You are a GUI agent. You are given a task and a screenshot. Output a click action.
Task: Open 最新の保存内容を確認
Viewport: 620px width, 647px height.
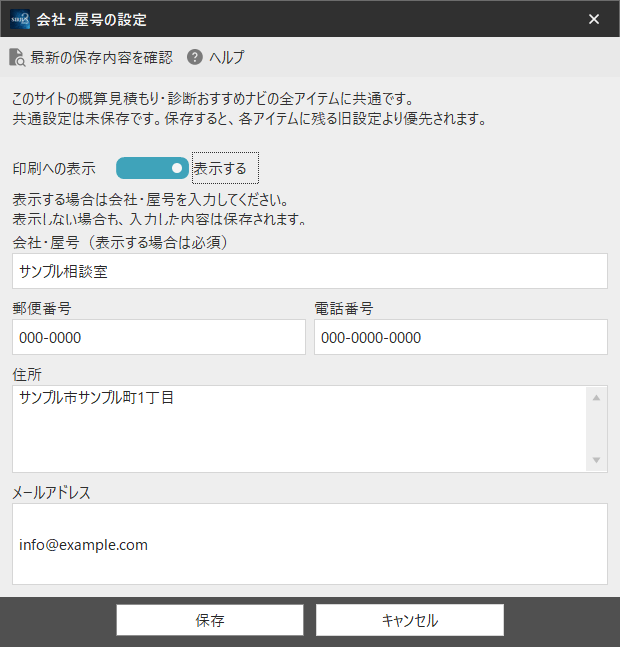pos(101,57)
